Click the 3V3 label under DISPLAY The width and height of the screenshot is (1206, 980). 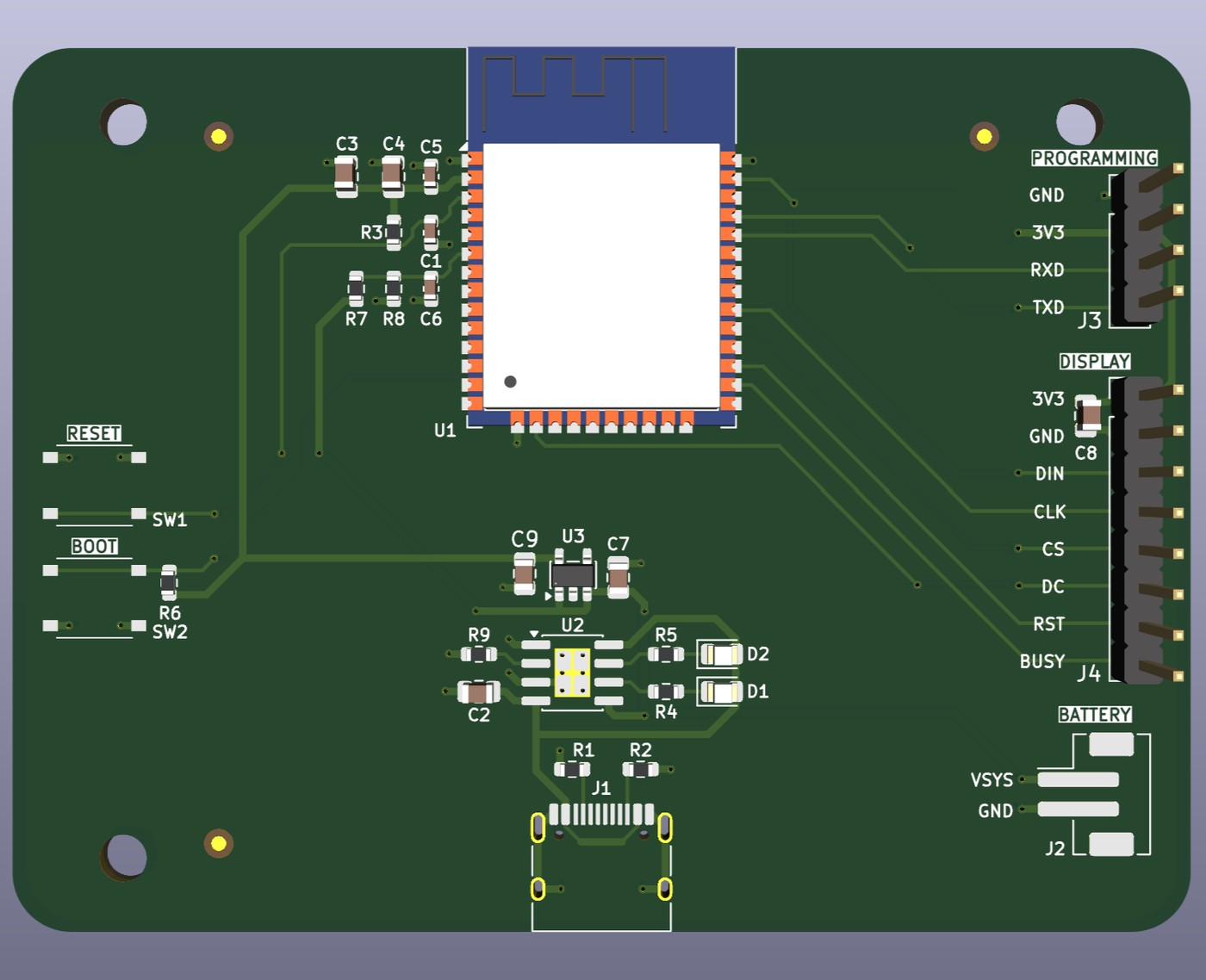[x=1048, y=399]
